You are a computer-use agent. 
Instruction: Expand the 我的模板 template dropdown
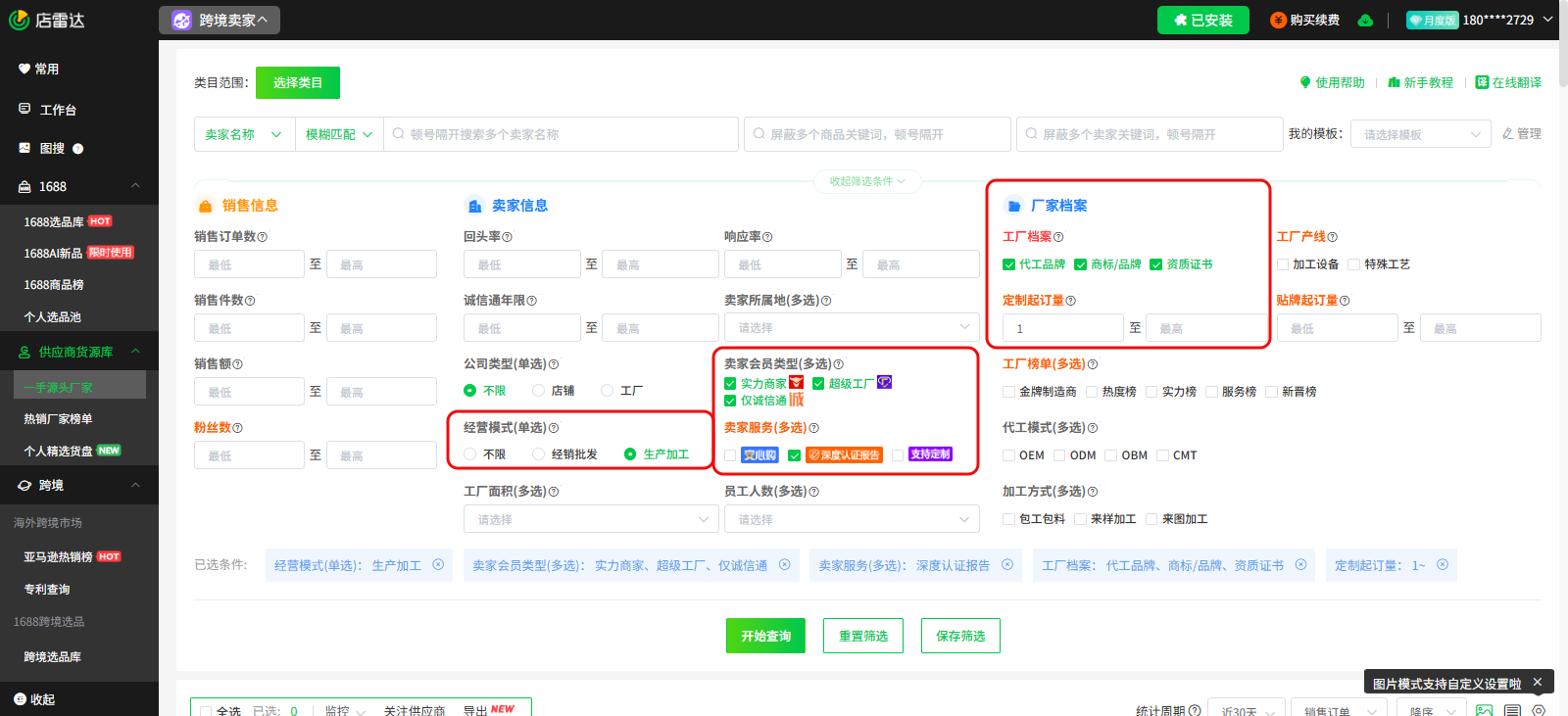point(1420,134)
